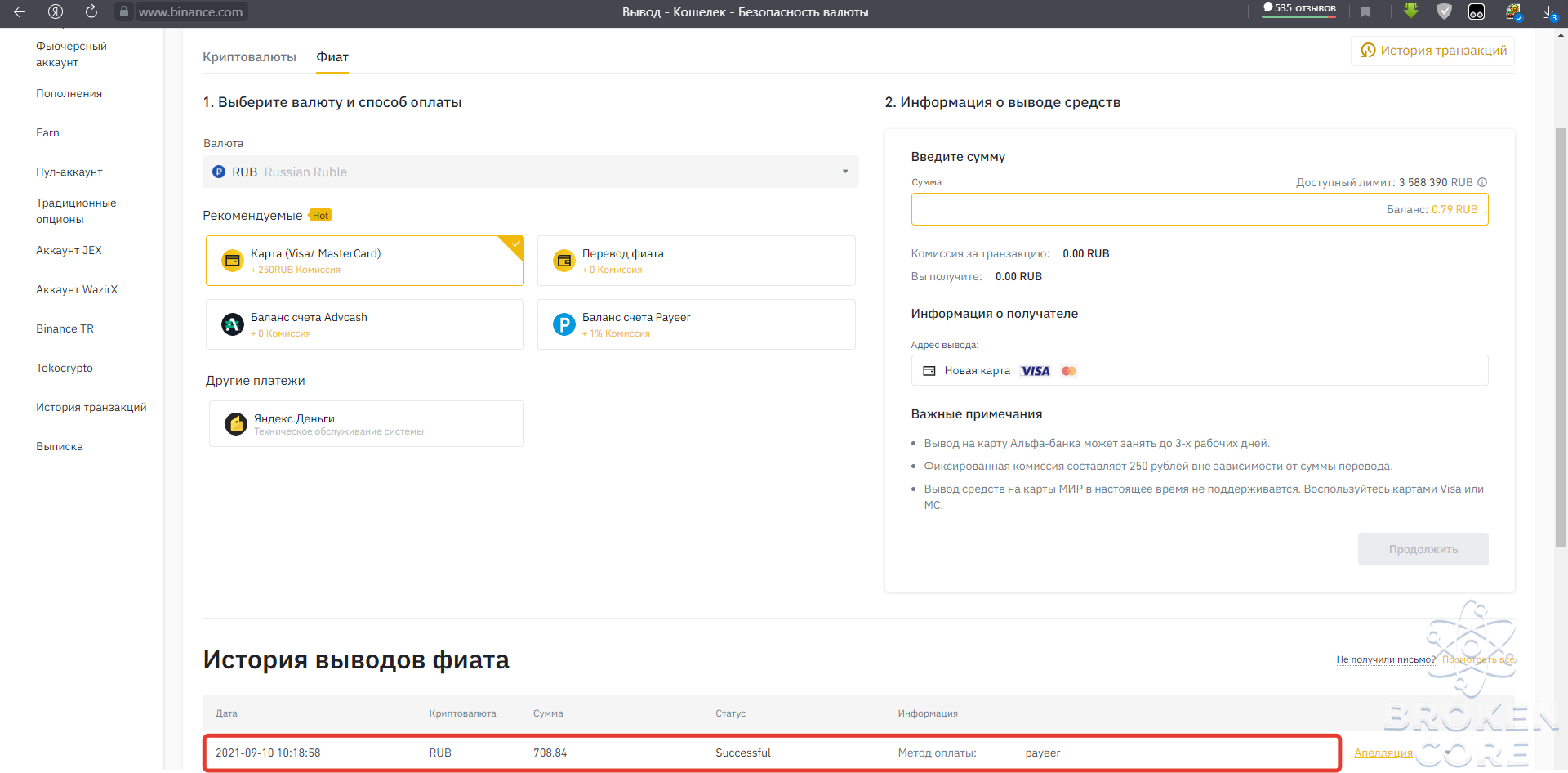Choose Баланс счета Payeer option

[x=697, y=324]
